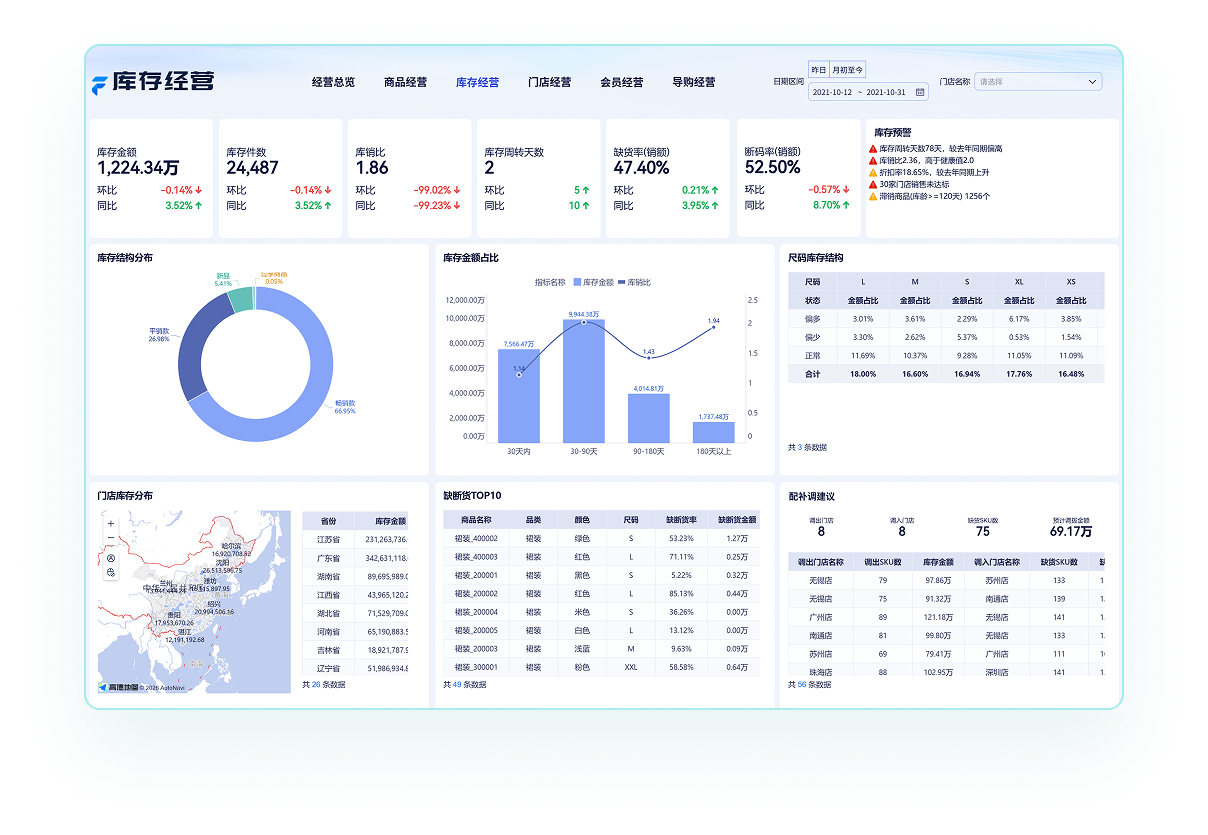
Task: Click down arrow next to 库存金额 环比 -0.14%
Action: pos(199,190)
